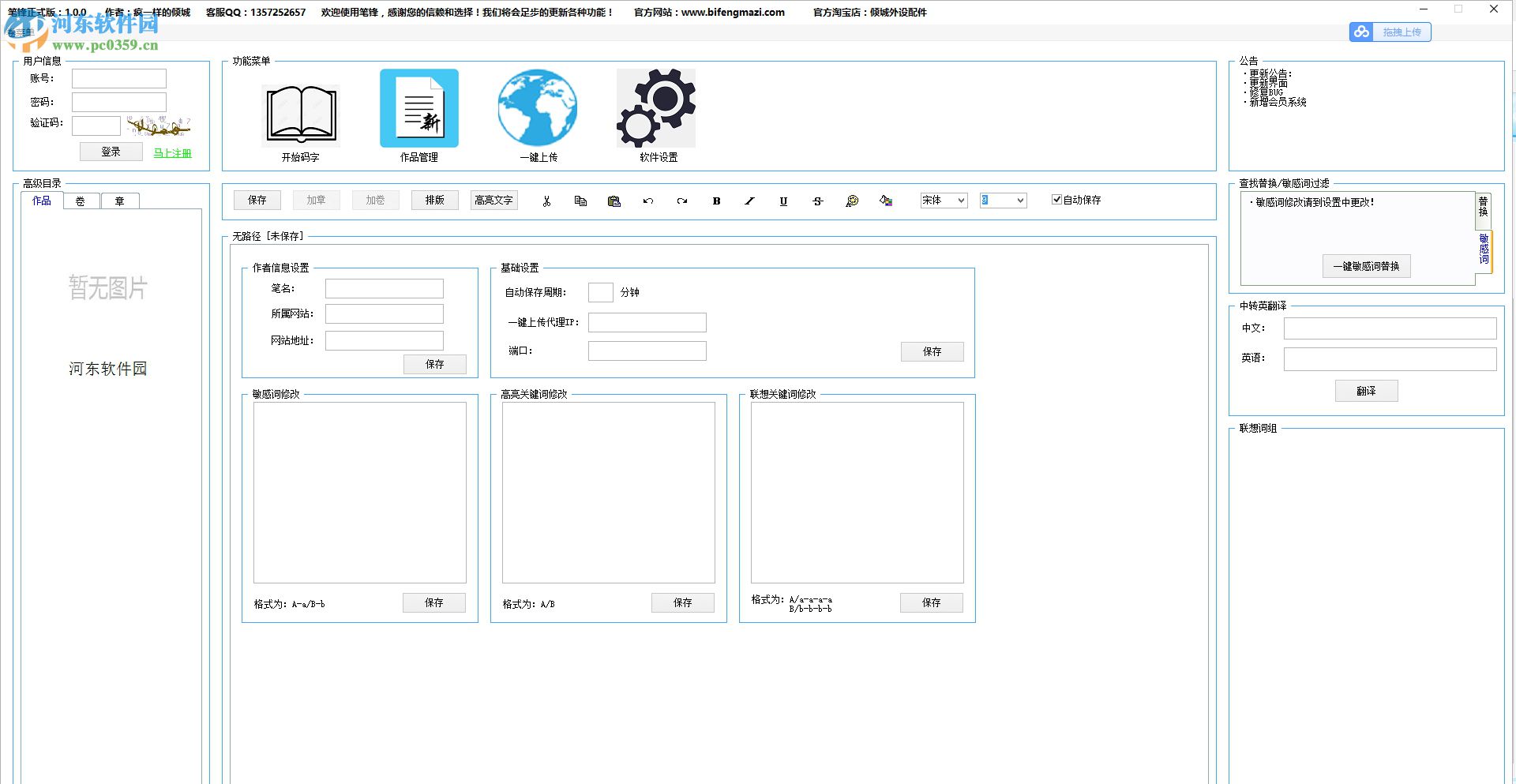Open 软件设置 gears icon

[x=655, y=109]
